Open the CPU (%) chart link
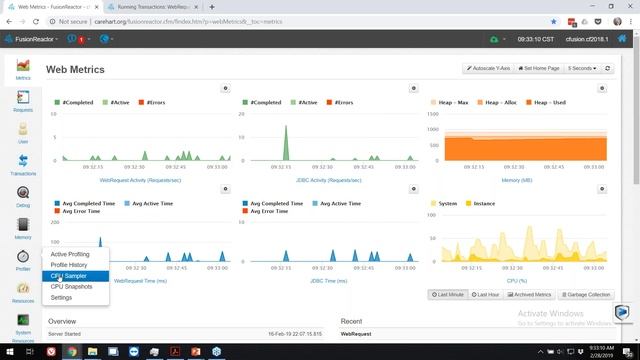 [517, 281]
